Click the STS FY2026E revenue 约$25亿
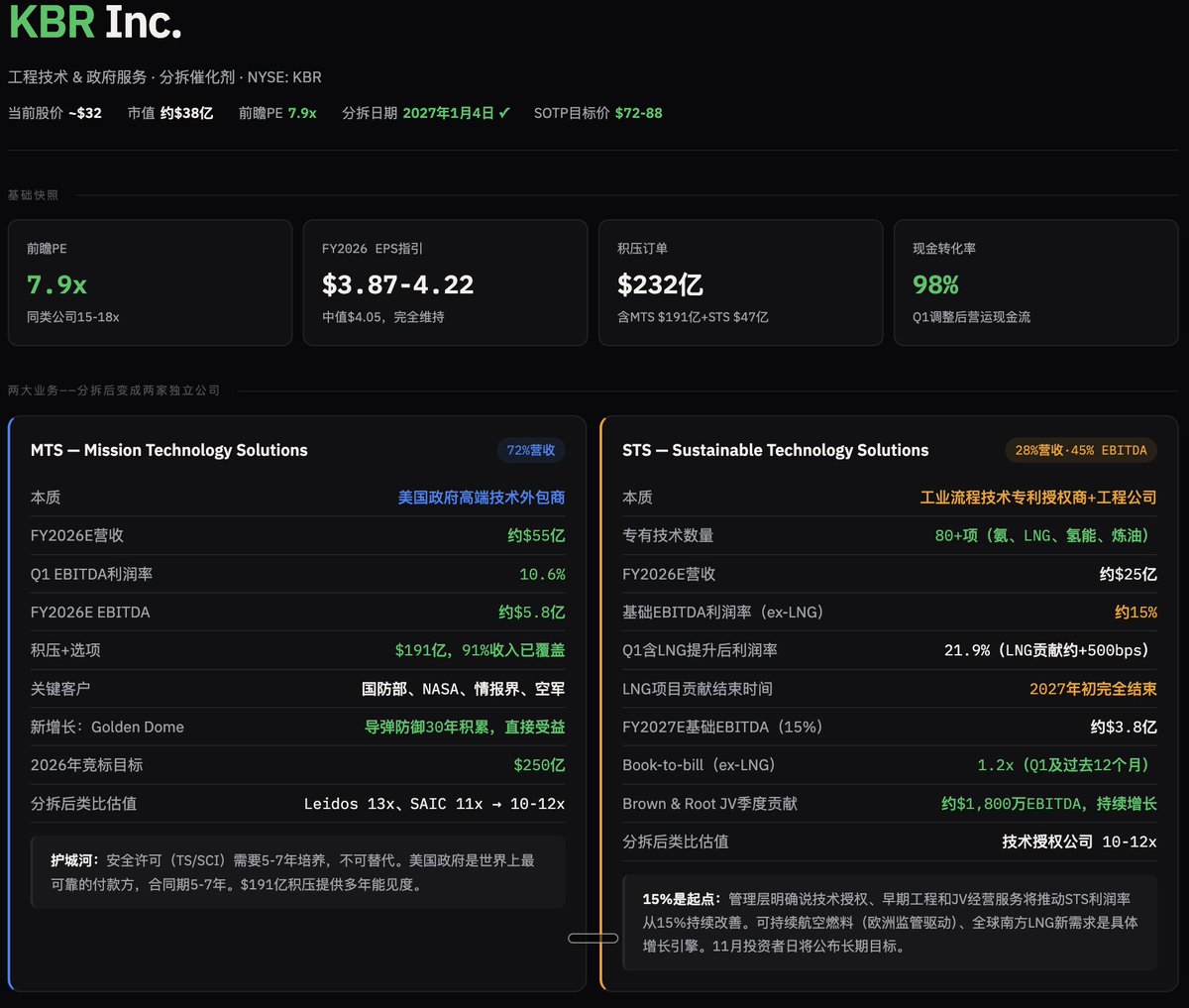1189x1008 pixels. 1129,574
